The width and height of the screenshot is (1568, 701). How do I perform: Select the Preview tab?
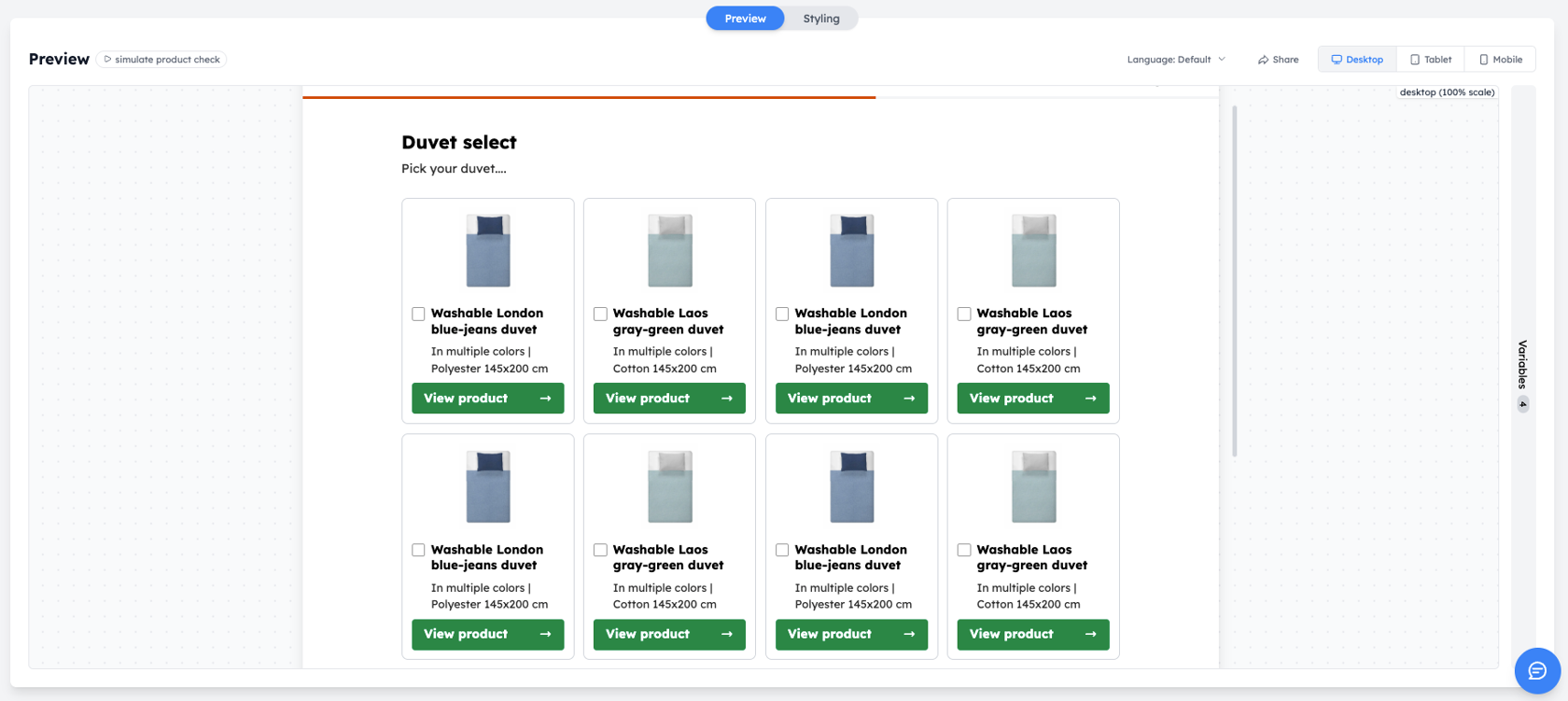[745, 19]
